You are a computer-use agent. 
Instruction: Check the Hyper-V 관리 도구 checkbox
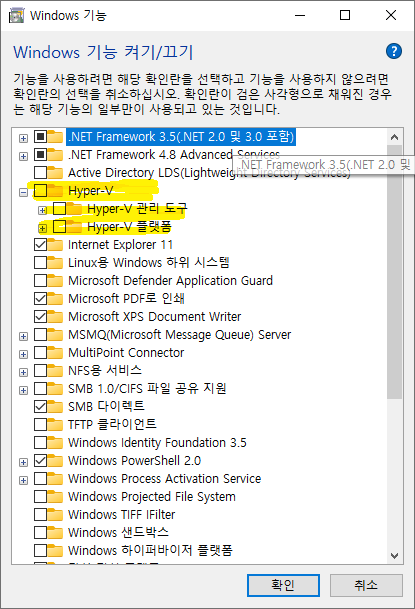(x=59, y=209)
